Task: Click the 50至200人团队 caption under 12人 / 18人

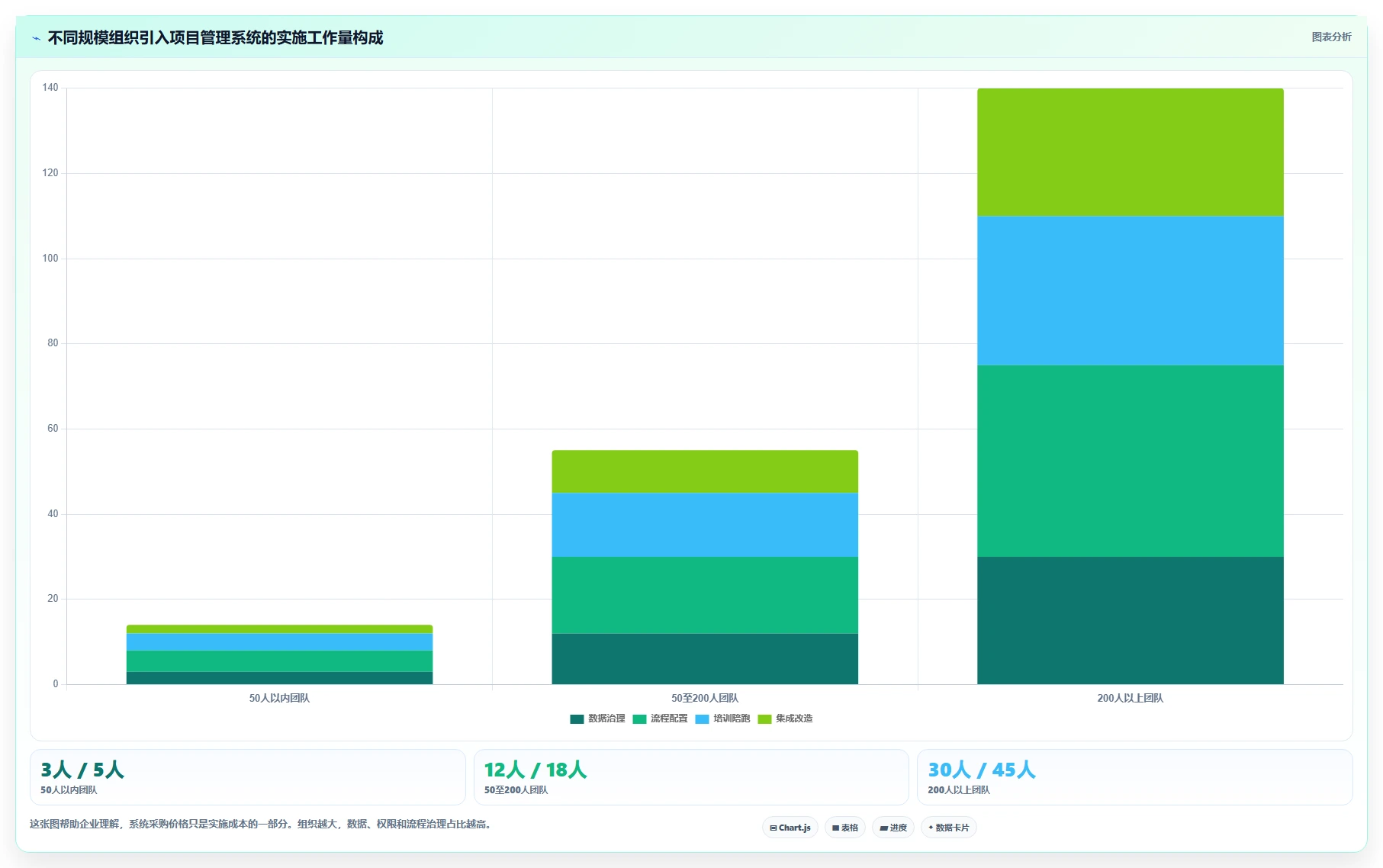Action: tap(516, 790)
